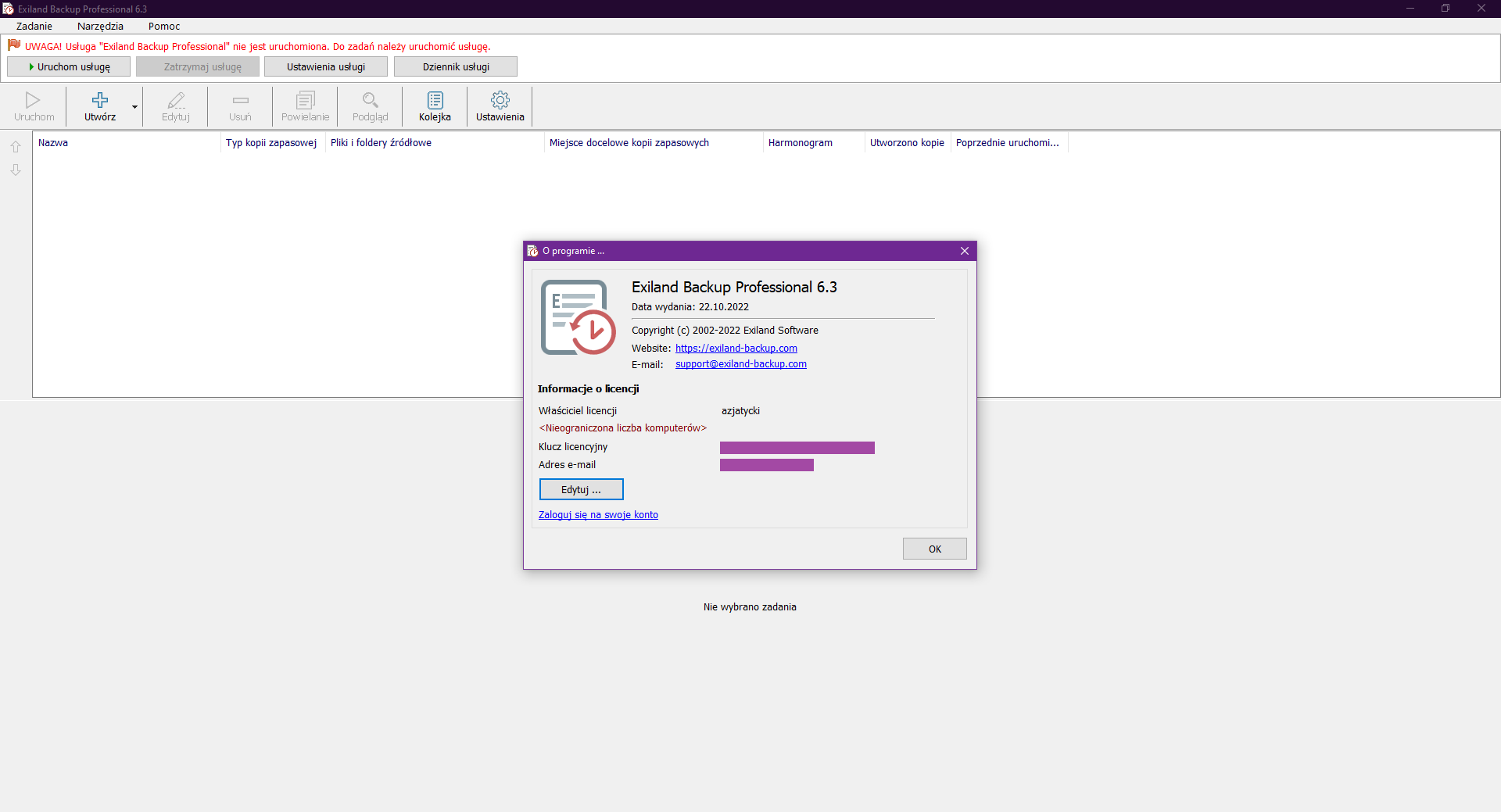Restore down the main application window
The width and height of the screenshot is (1501, 812).
tap(1445, 9)
